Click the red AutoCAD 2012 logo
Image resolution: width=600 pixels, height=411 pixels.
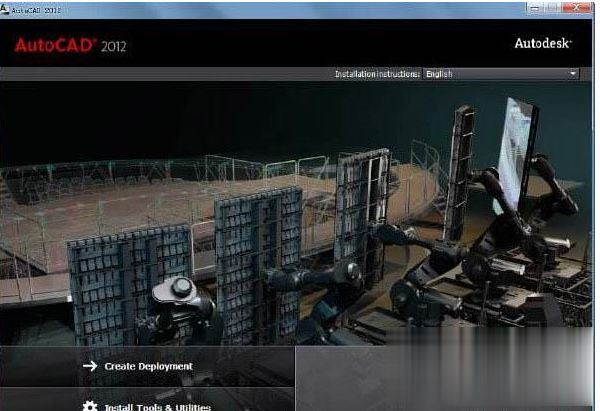point(70,45)
